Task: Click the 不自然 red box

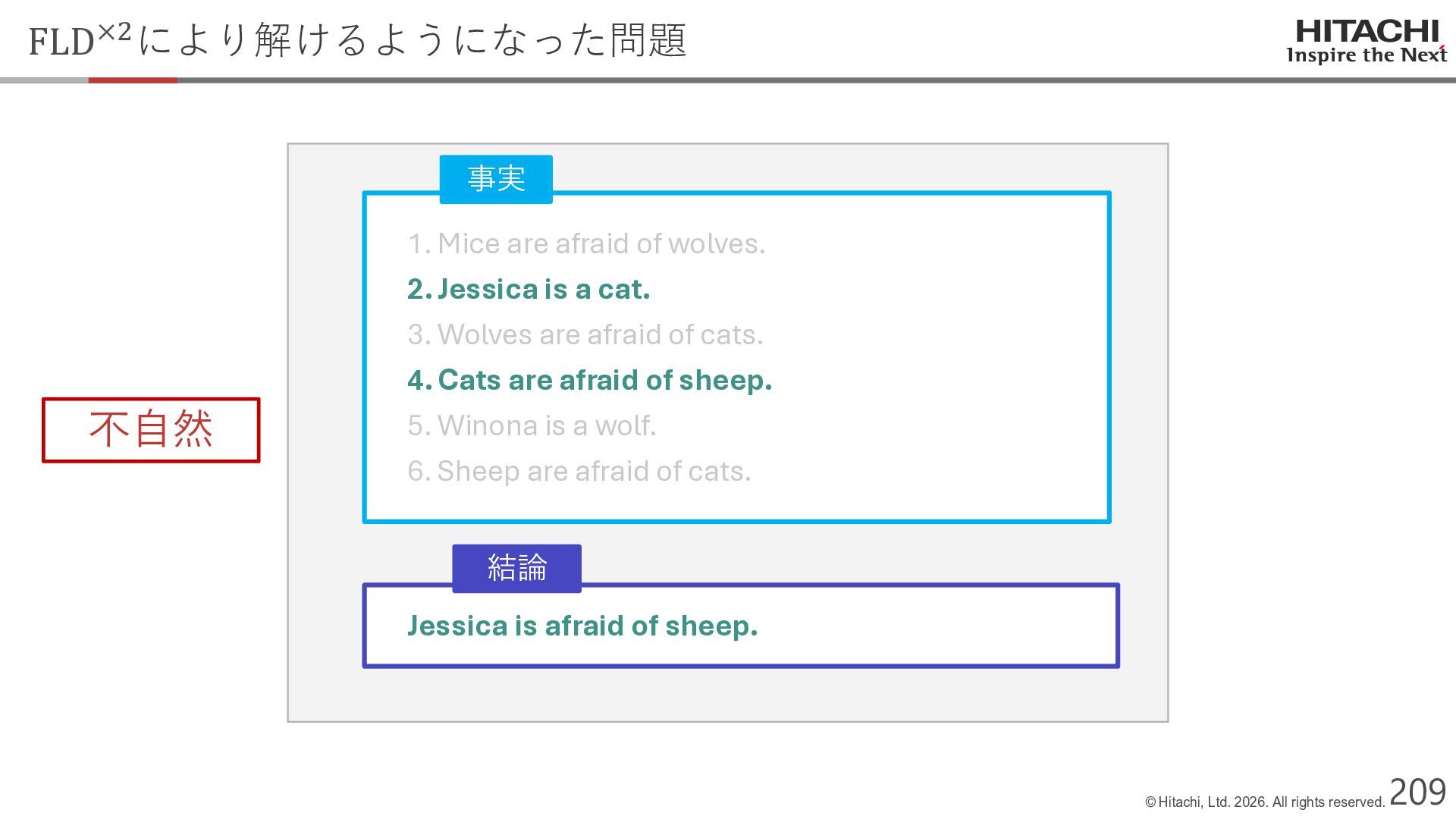Action: [x=151, y=429]
